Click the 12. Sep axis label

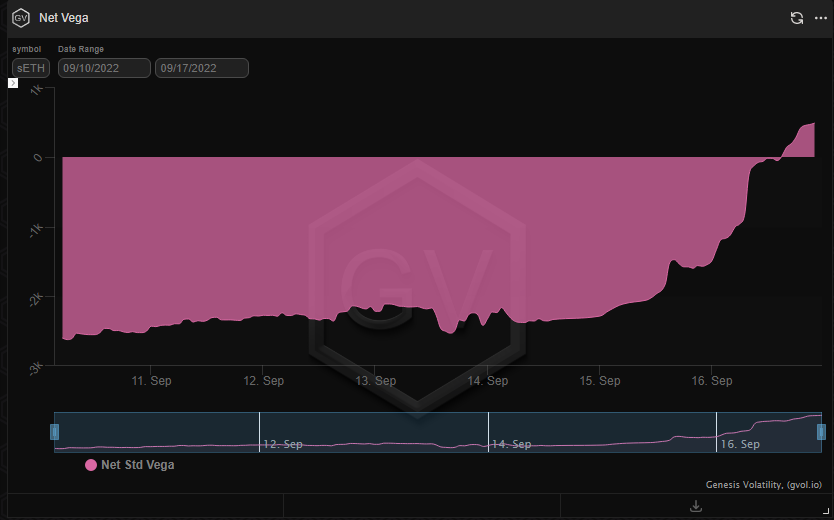pos(263,381)
